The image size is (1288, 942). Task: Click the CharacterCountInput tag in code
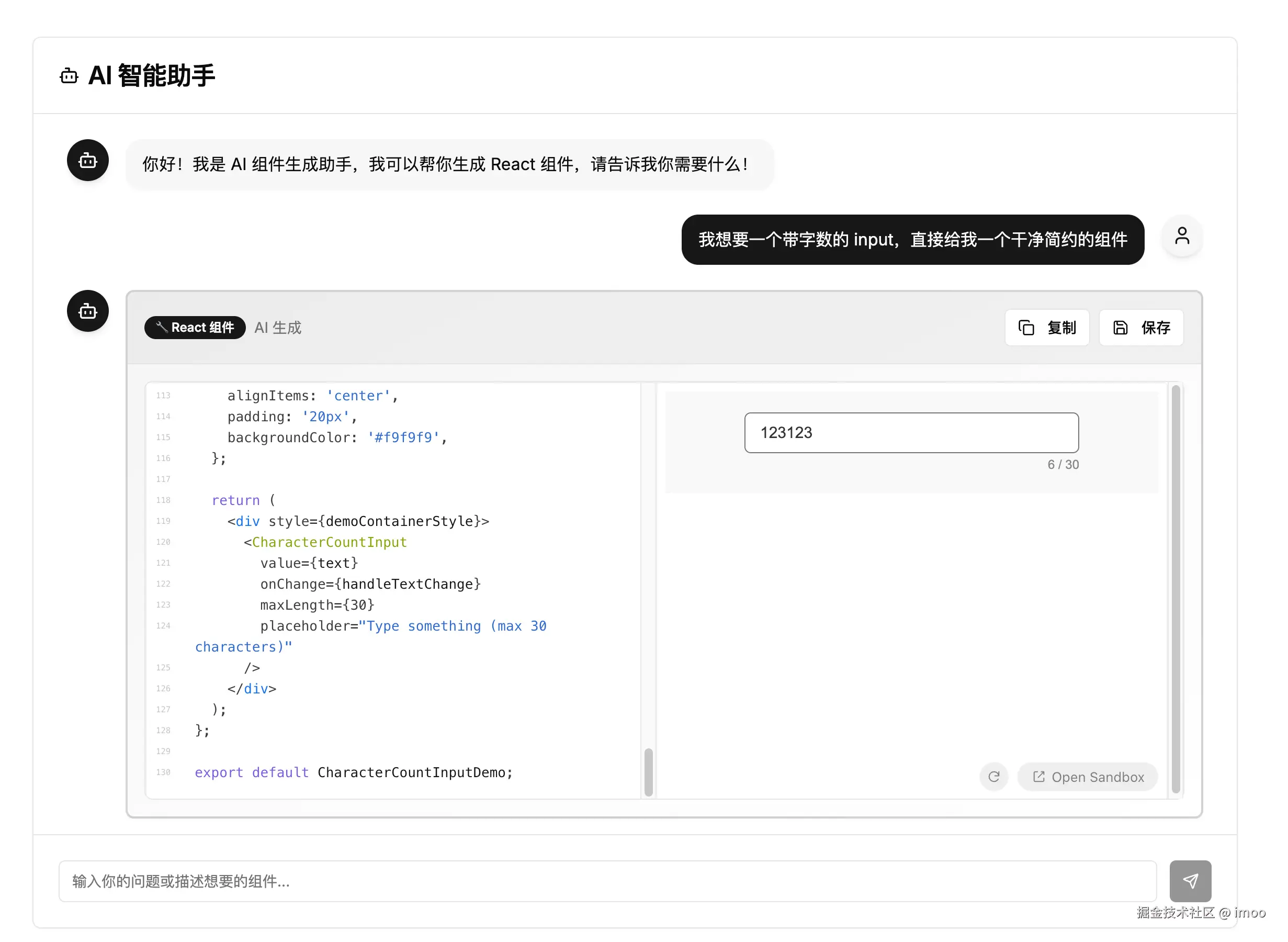tap(330, 542)
